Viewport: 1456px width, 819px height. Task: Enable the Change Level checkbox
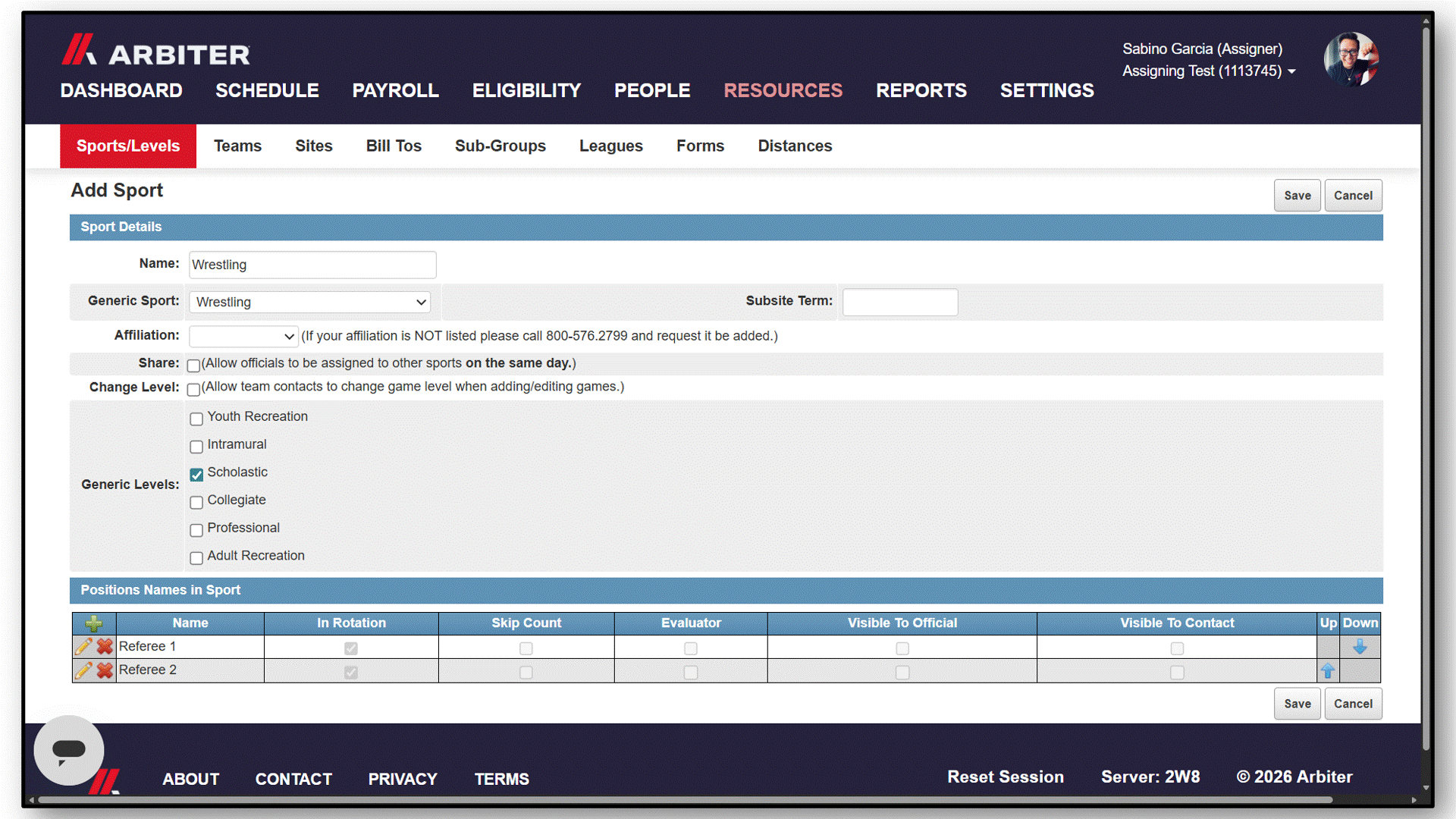[x=193, y=389]
